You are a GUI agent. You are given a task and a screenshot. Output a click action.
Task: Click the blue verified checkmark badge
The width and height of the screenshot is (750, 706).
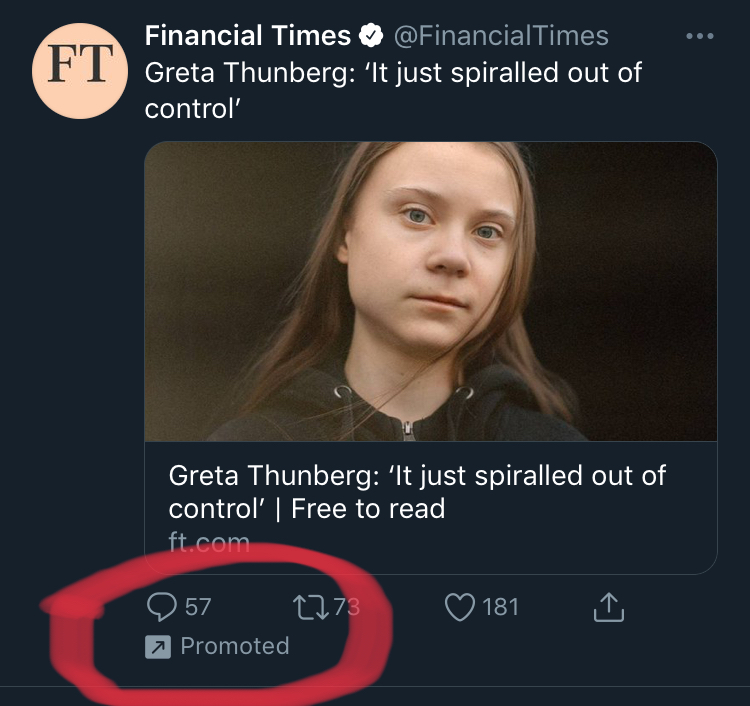[370, 37]
